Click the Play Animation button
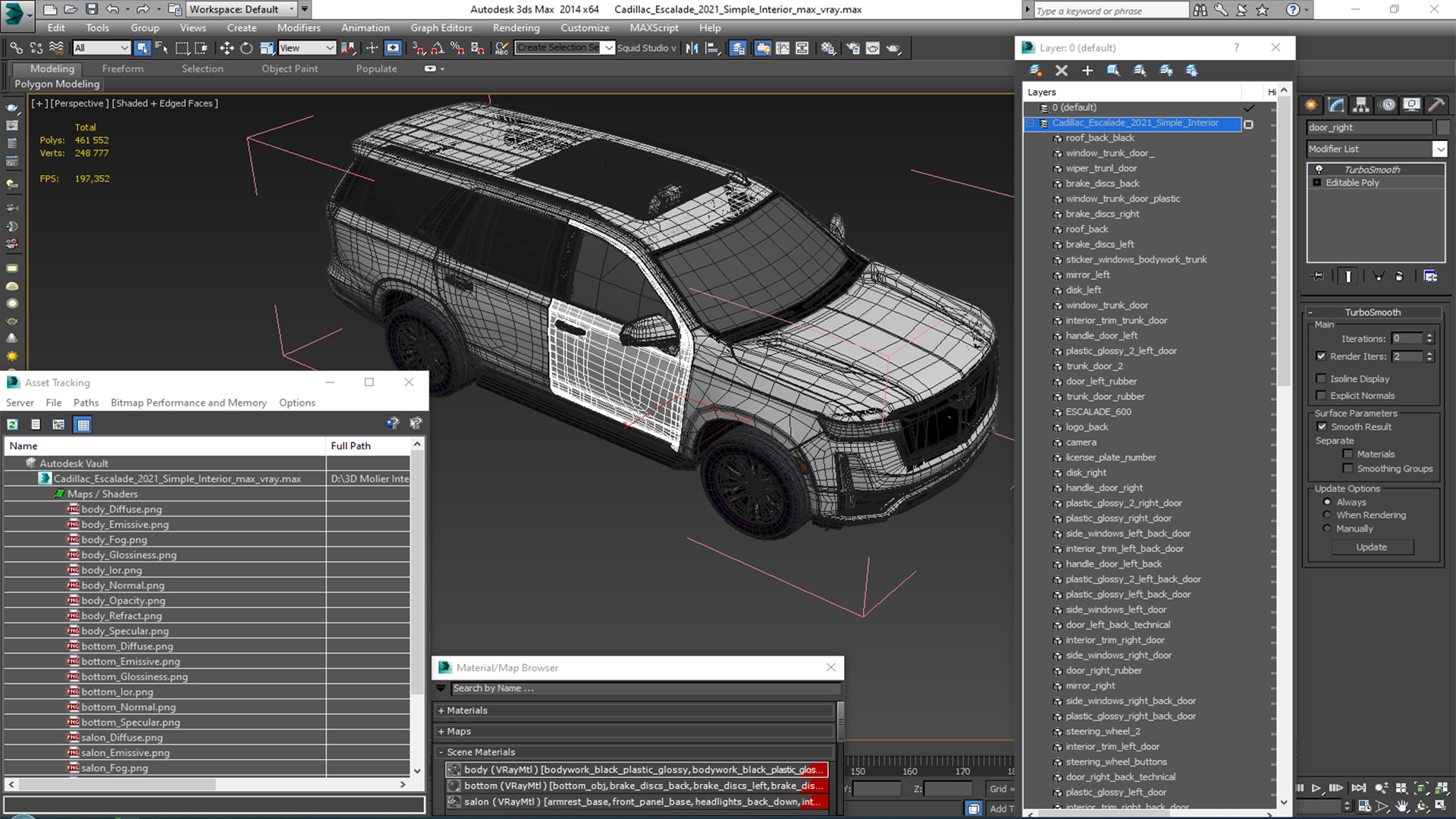This screenshot has height=819, width=1456. coord(1316,789)
